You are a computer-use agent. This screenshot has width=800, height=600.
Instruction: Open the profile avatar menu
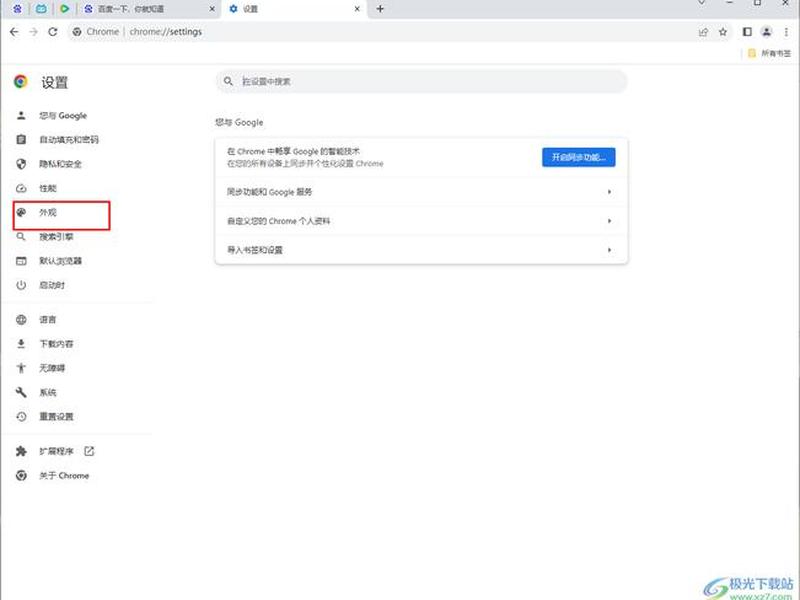[x=766, y=32]
